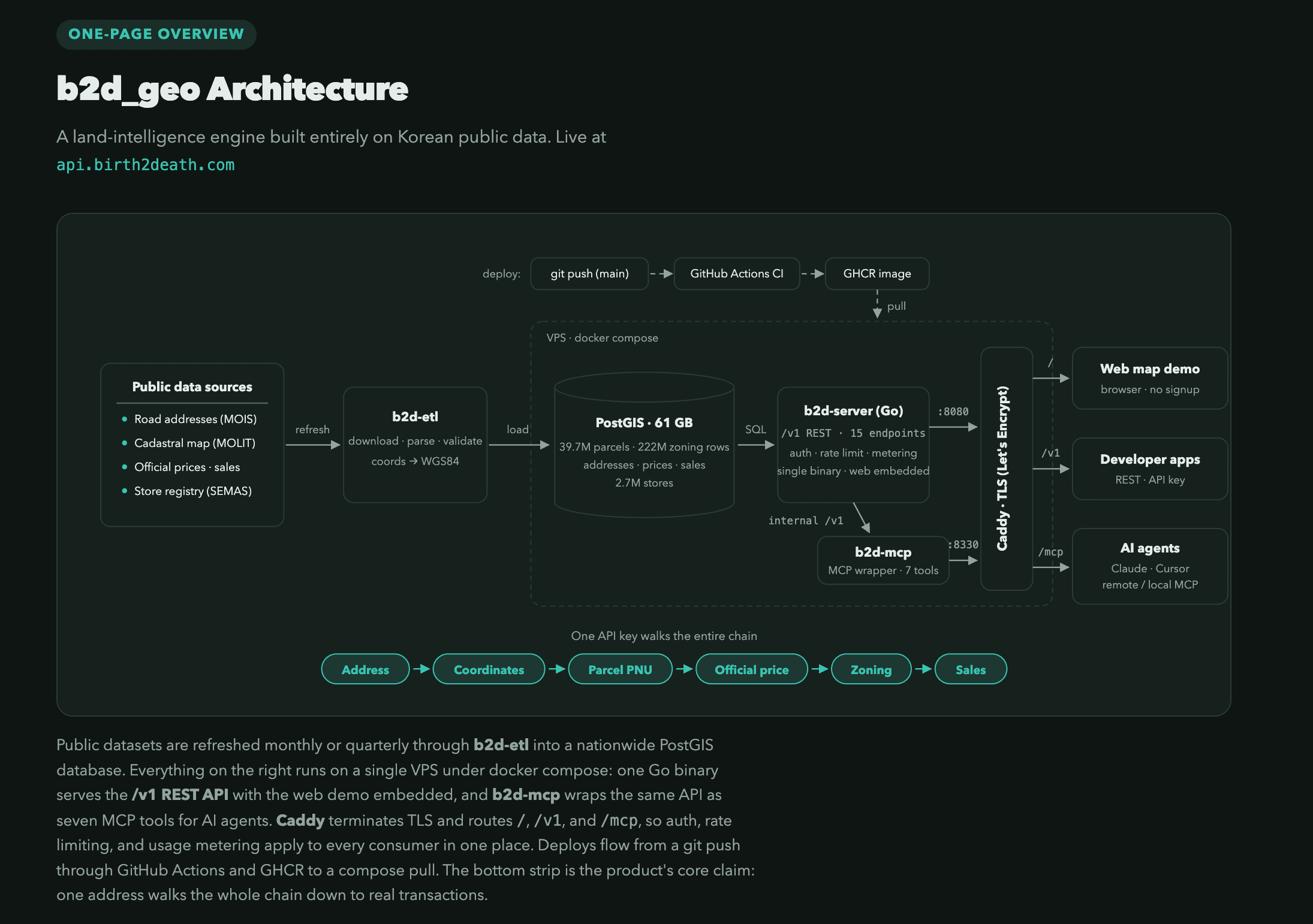
Task: Click the Sales chain pill
Action: pyautogui.click(x=971, y=669)
